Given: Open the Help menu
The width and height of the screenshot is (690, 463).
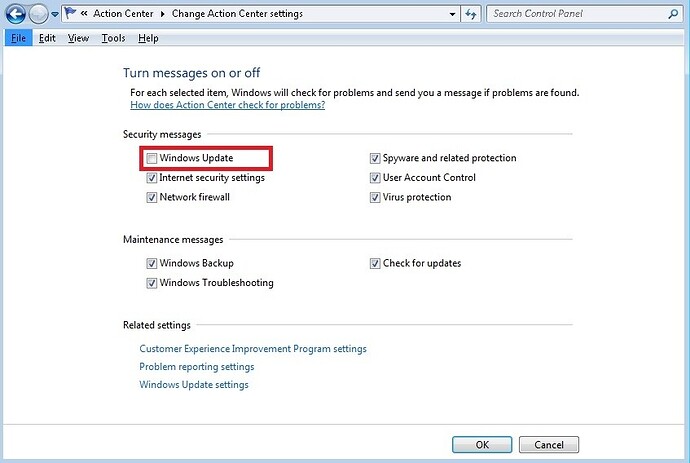Looking at the screenshot, I should tap(148, 38).
